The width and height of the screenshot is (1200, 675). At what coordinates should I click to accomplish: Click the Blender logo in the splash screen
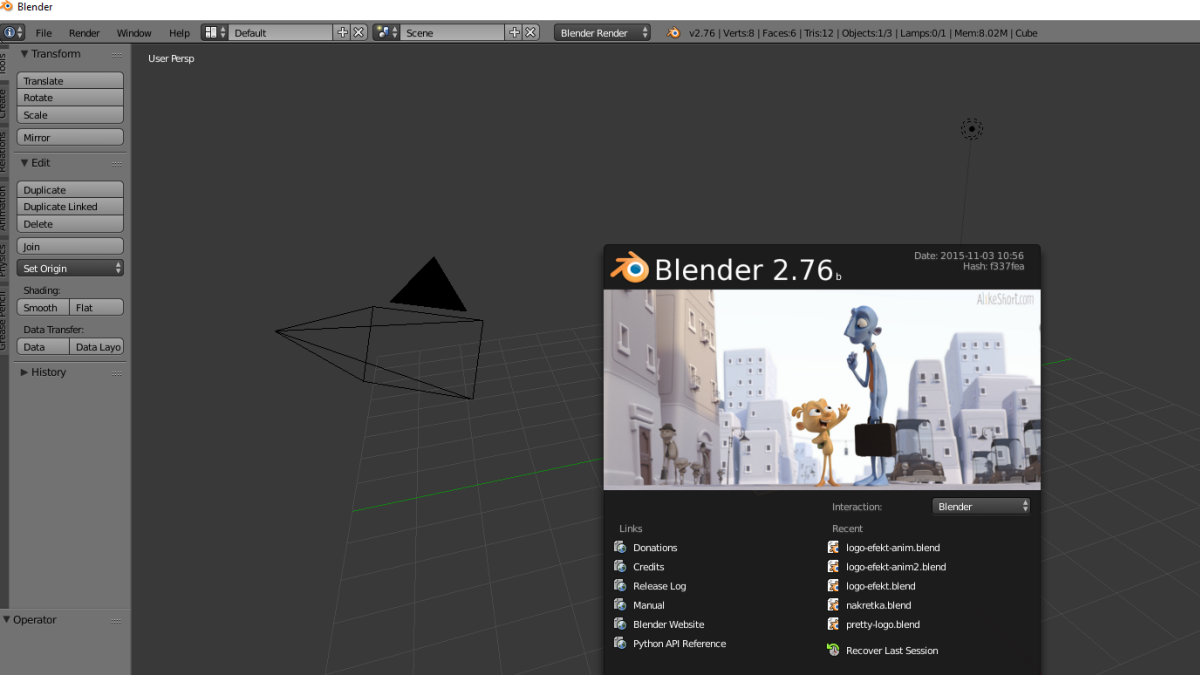(x=630, y=268)
